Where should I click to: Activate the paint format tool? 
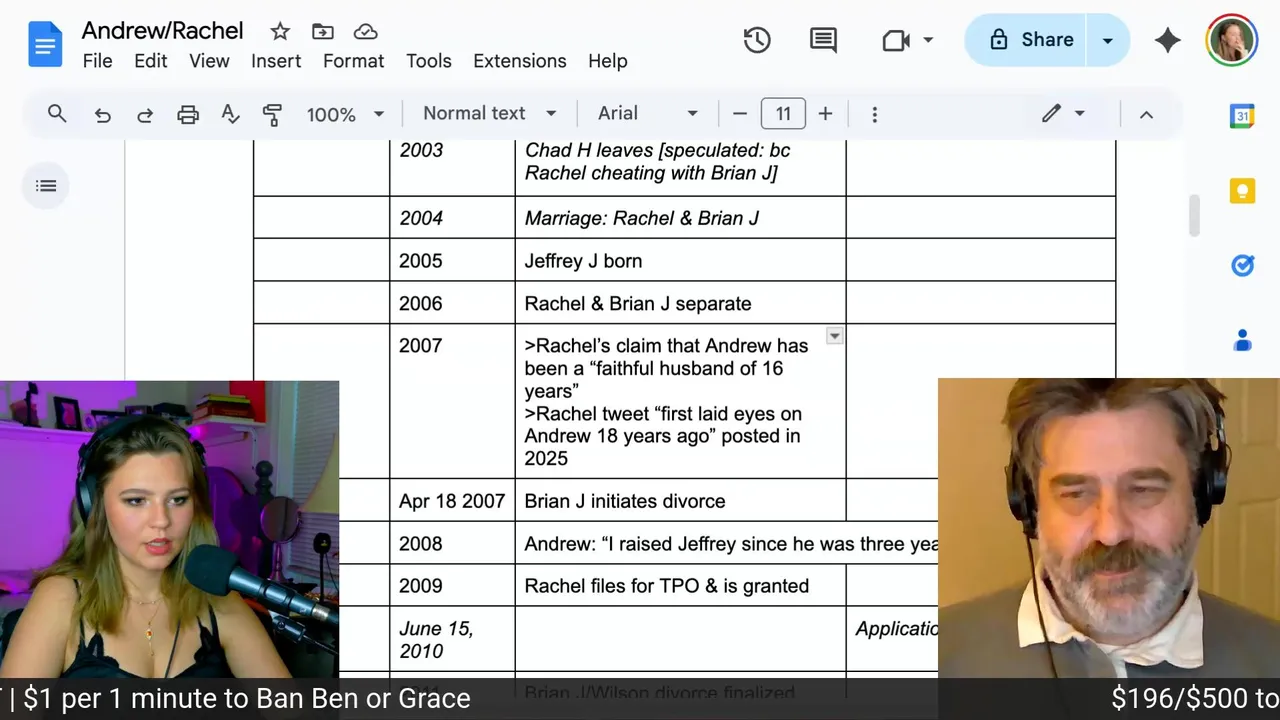(272, 114)
